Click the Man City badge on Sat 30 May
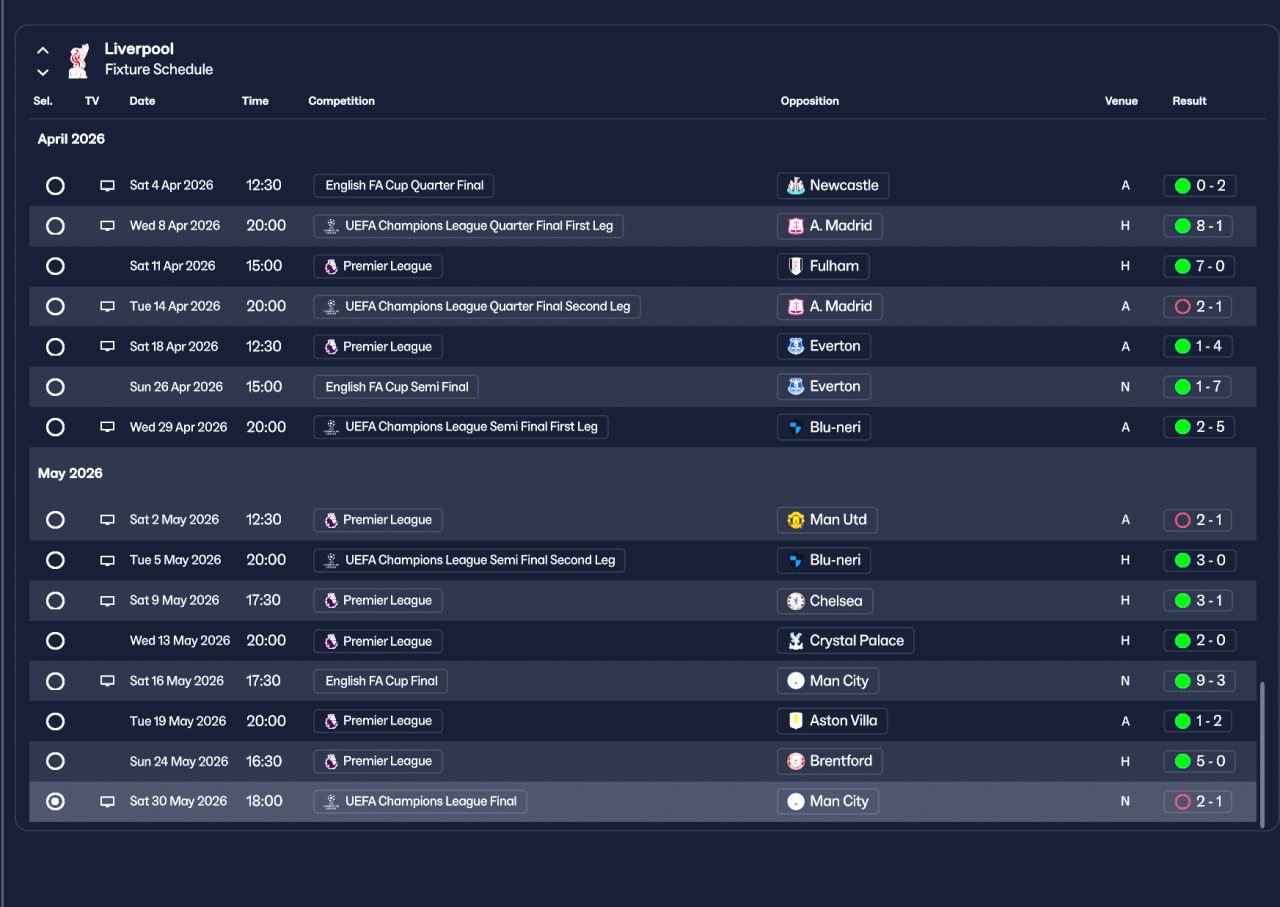The width and height of the screenshot is (1280, 907). (796, 802)
